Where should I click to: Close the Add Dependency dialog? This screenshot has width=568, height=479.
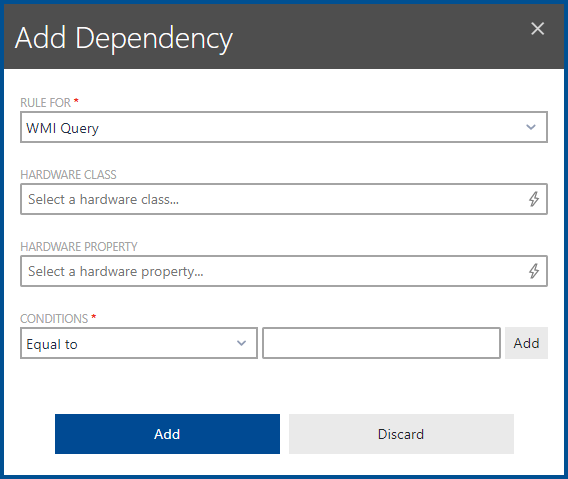coord(537,29)
